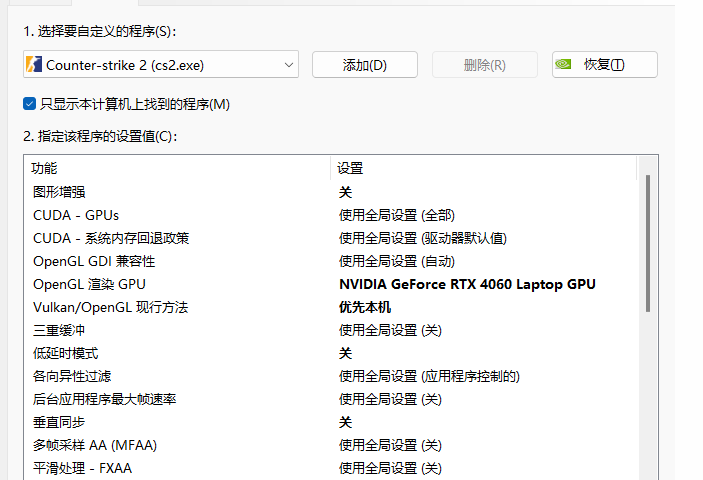
Task: Click 垂直同步 setting value 关
Action: [x=345, y=422]
